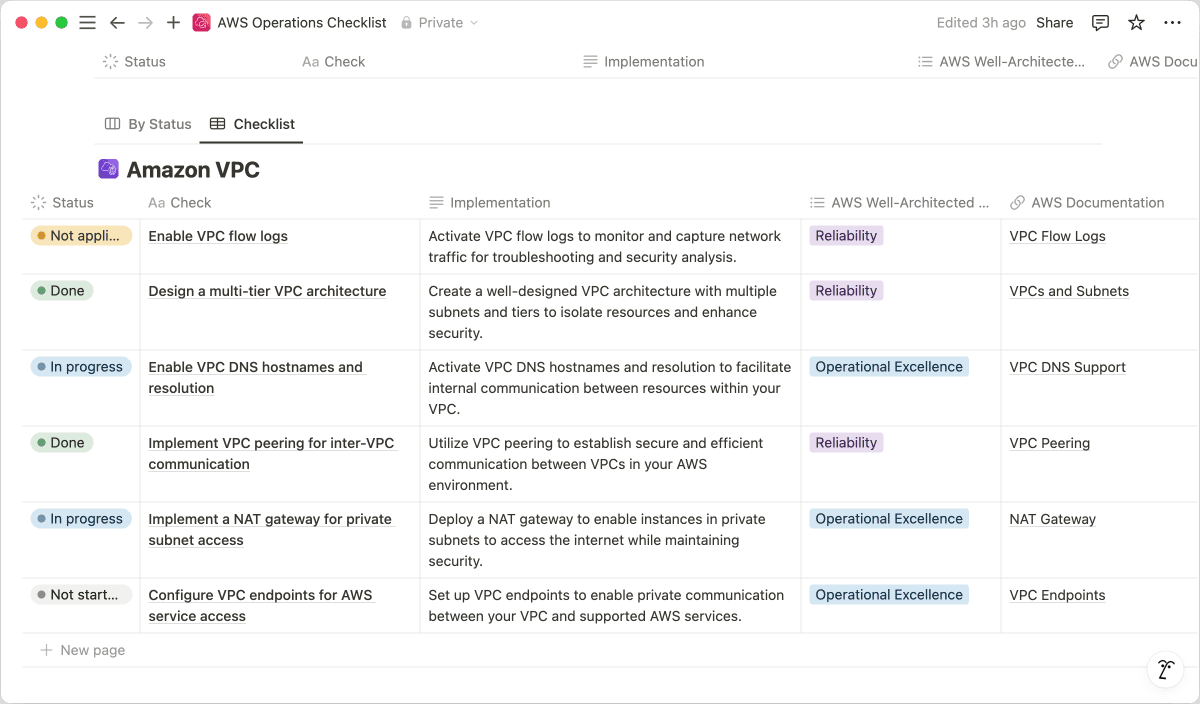Open Implement VPC peering for inter-VPC communication

tap(271, 453)
